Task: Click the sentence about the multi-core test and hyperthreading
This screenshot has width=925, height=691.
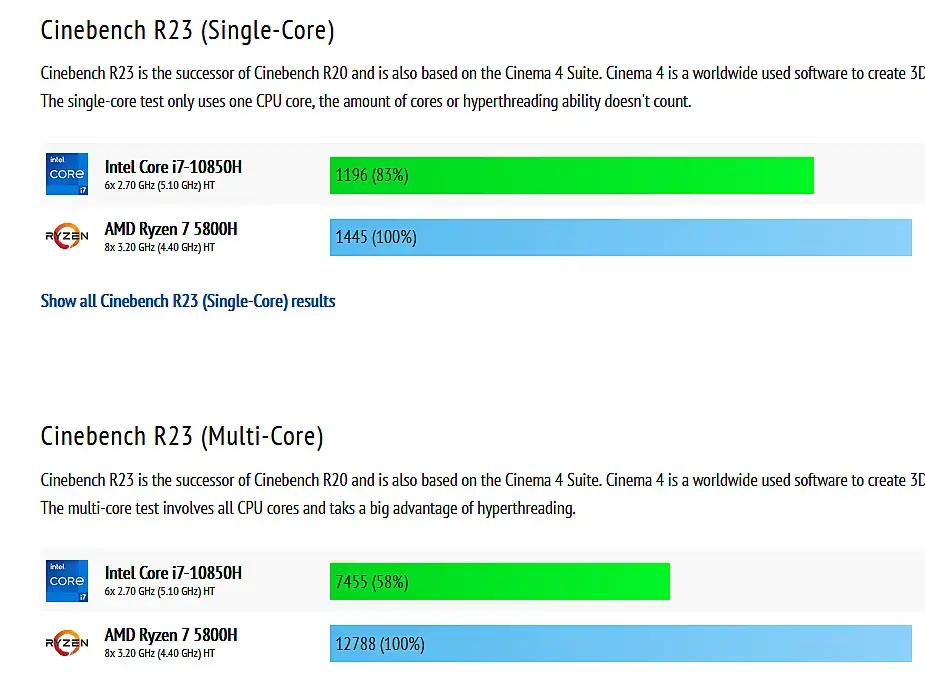Action: tap(308, 508)
